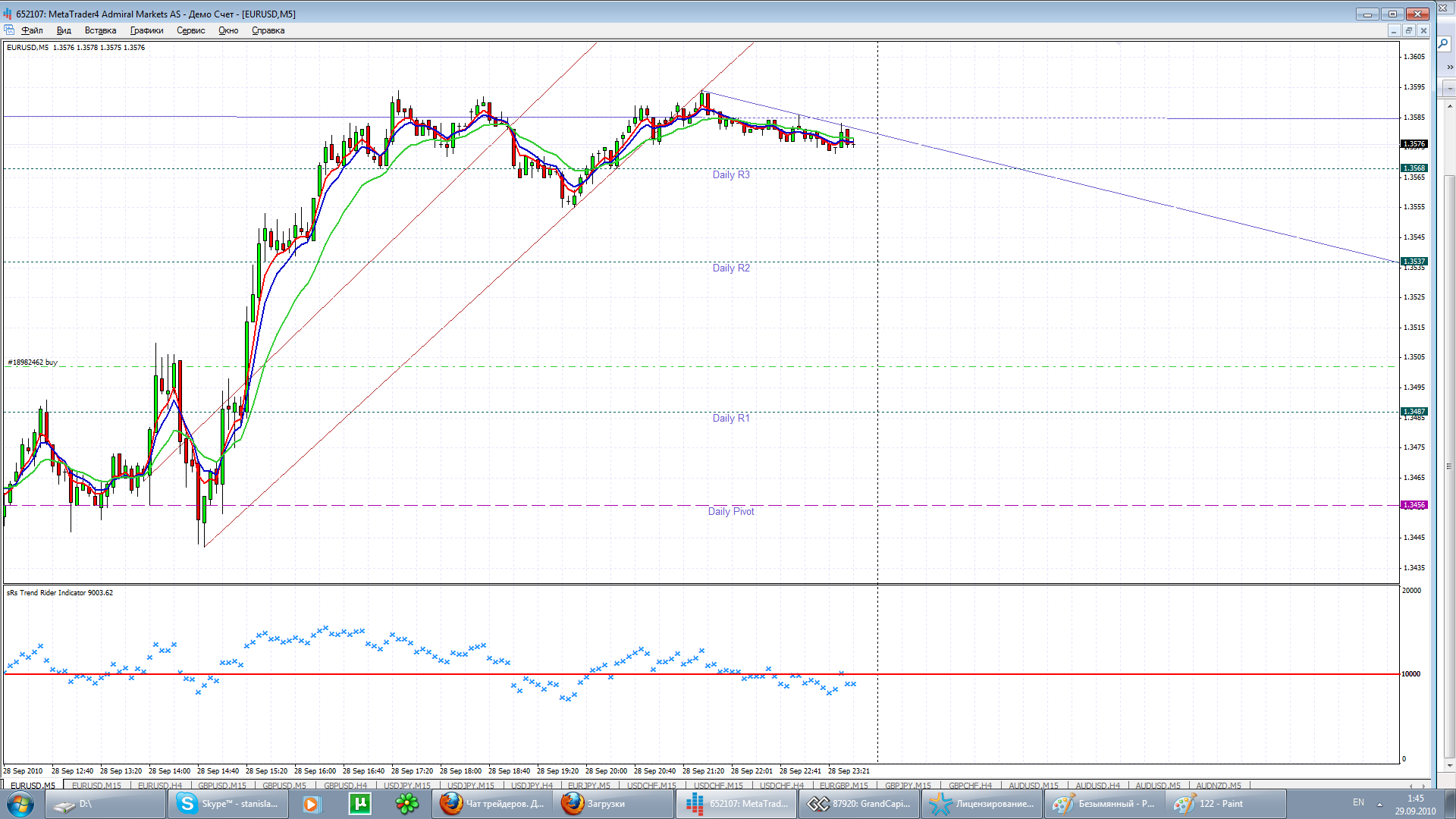
Task: Expand the hidden toolbar chevron at right
Action: point(1449,67)
